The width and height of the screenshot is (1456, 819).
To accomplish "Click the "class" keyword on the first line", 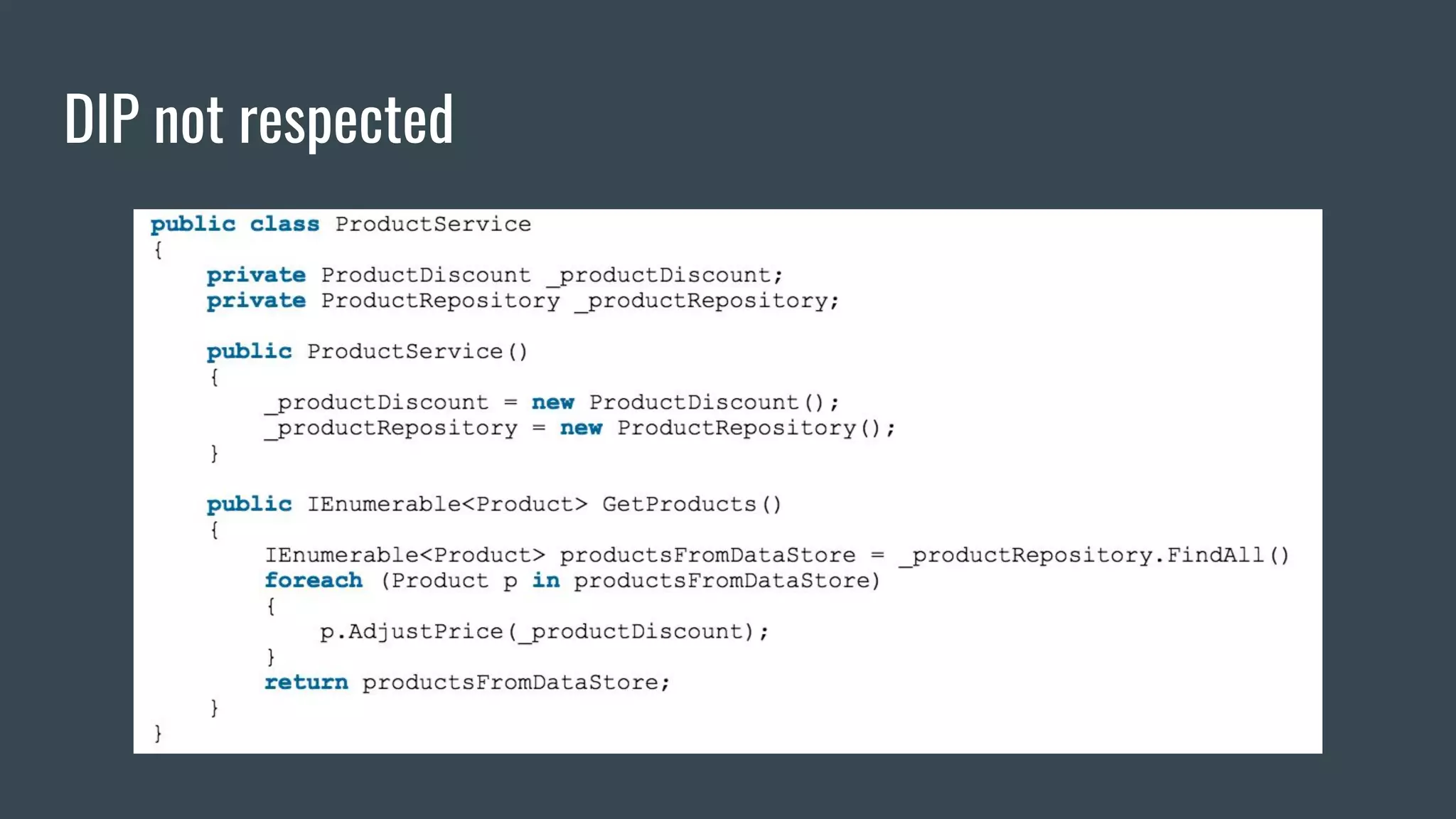I will coord(284,225).
